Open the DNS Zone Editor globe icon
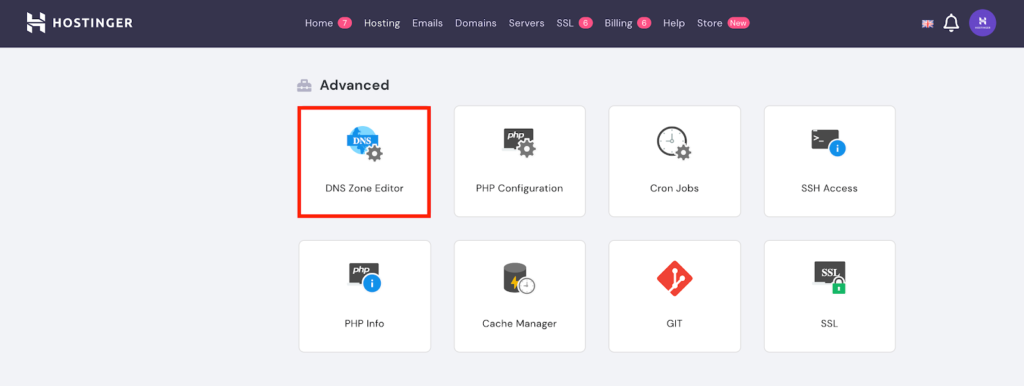Viewport: 1024px width, 386px height. (364, 144)
